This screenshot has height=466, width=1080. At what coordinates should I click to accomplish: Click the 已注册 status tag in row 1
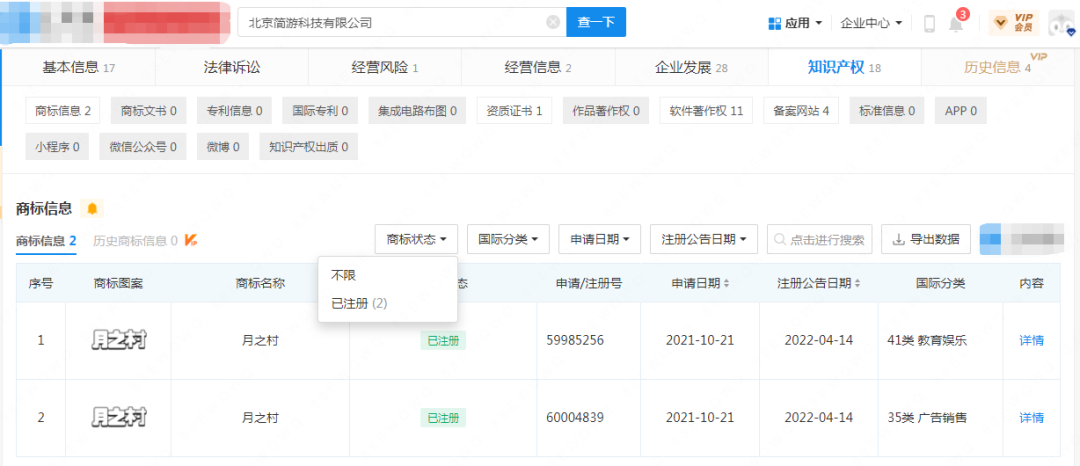point(443,340)
